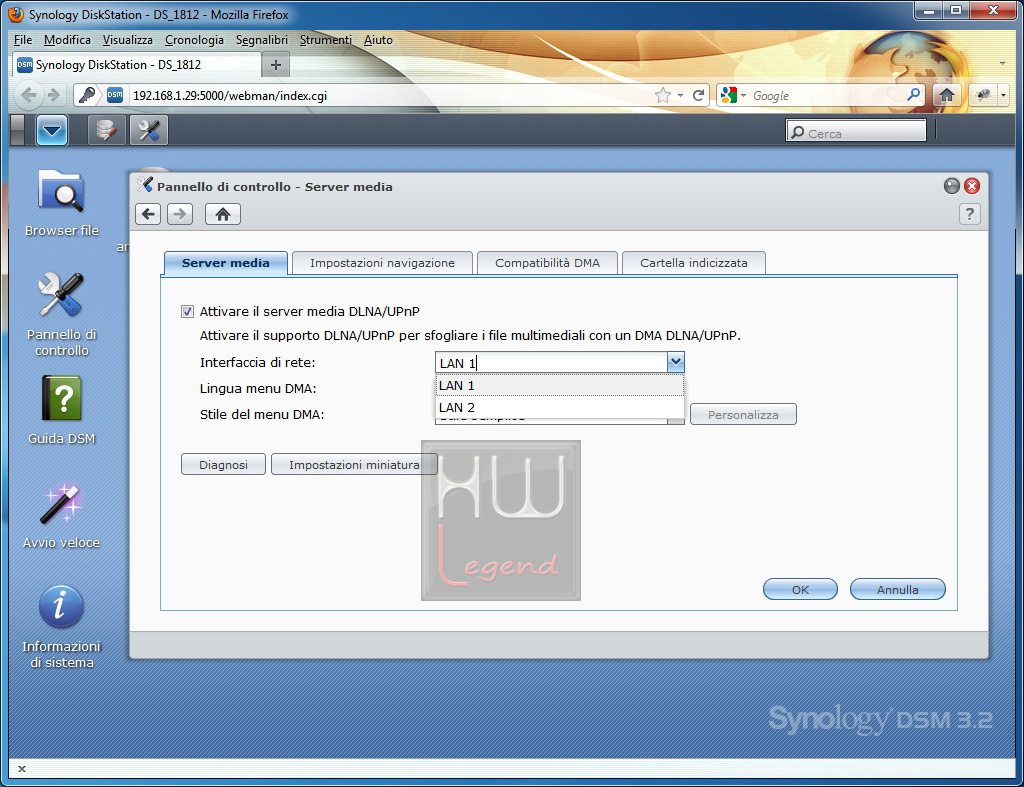This screenshot has width=1024, height=787.
Task: Open the Guida DSM help icon
Action: coord(61,410)
